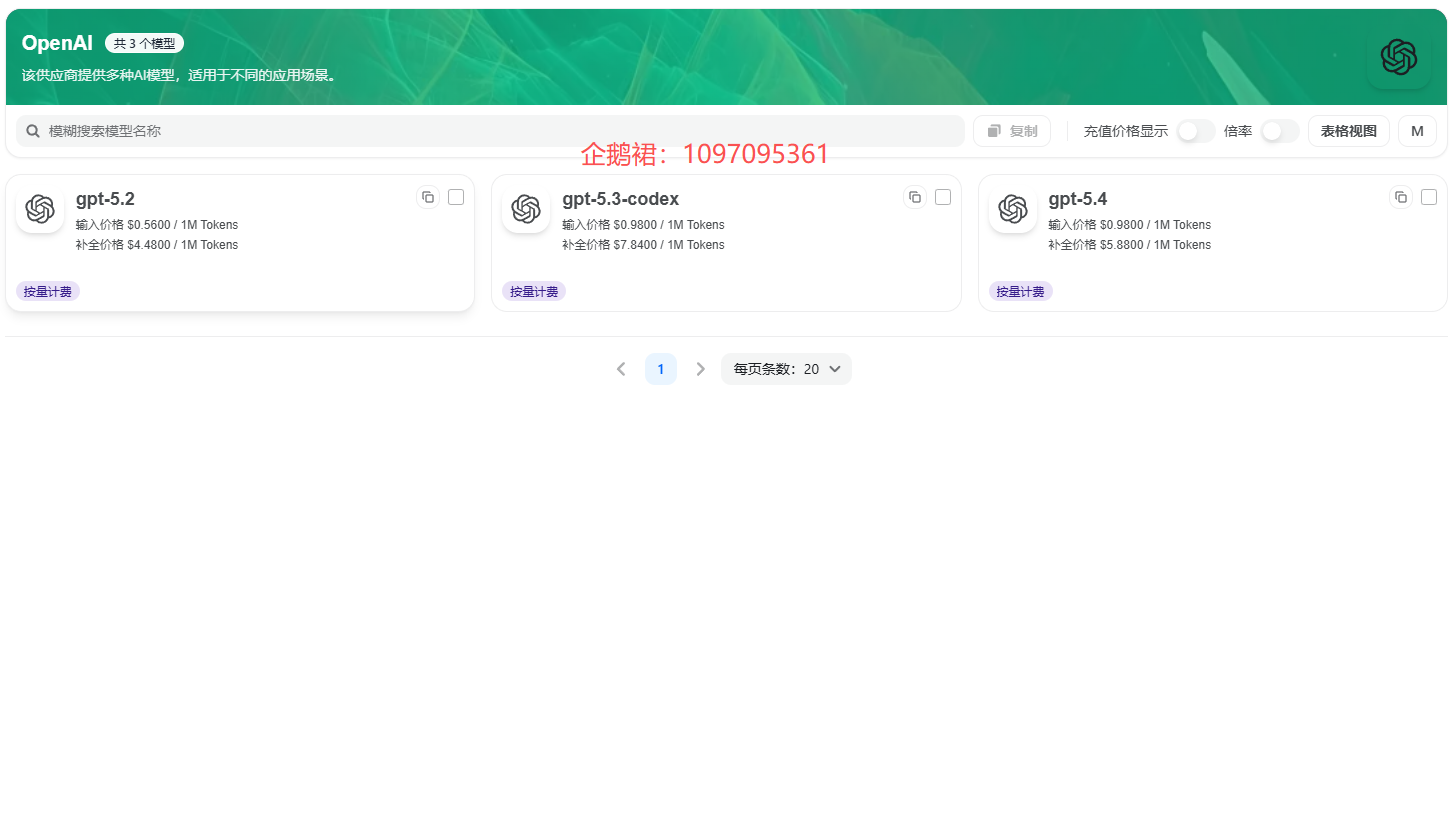Click the gpt-5.3-codex OpenAI logo
The height and width of the screenshot is (817, 1452).
[x=526, y=209]
